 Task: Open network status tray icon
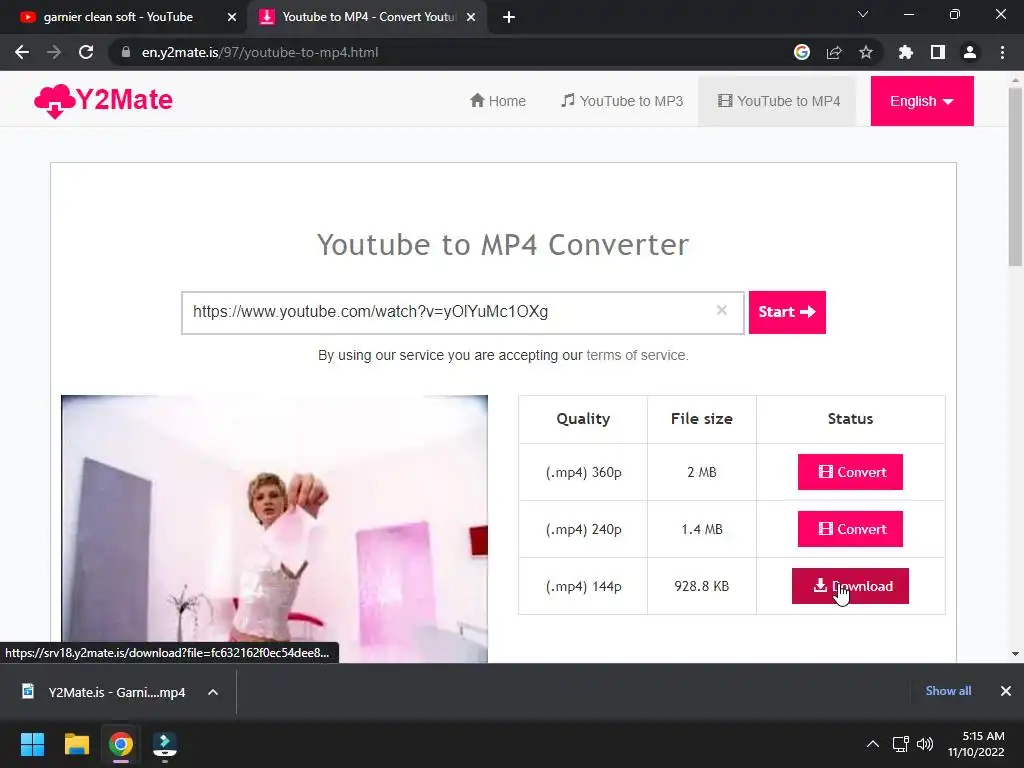[x=901, y=744]
